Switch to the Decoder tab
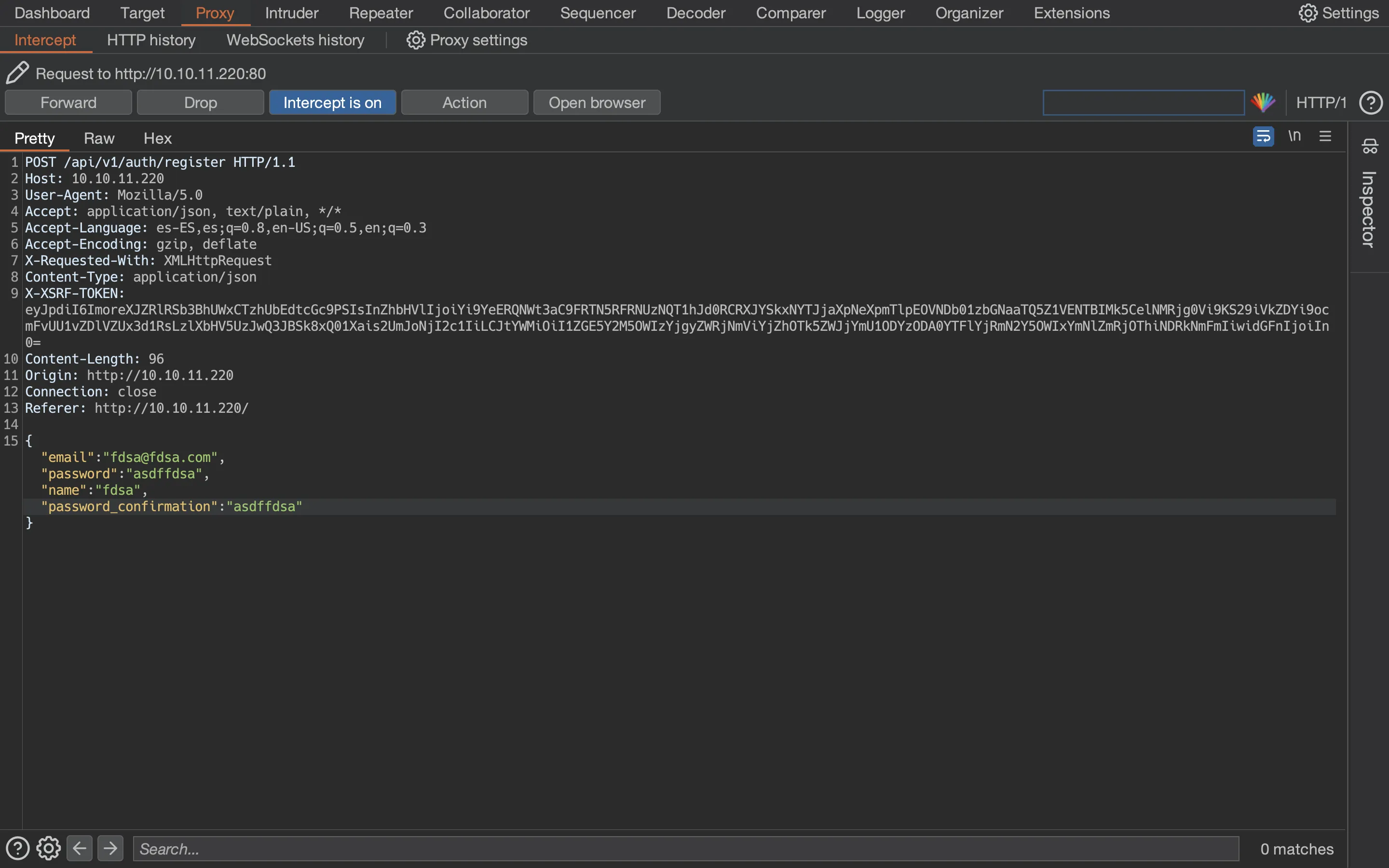Image resolution: width=1389 pixels, height=868 pixels. coord(695,13)
